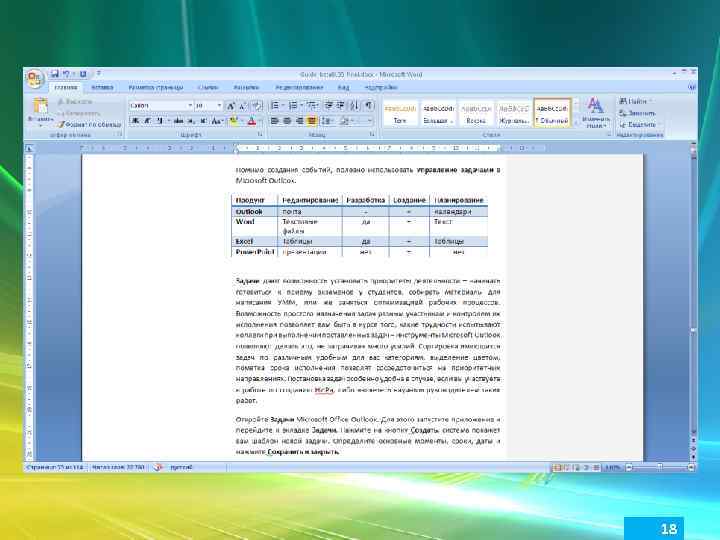720x540 pixels.
Task: Zoom out with the minus button
Action: [x=630, y=467]
